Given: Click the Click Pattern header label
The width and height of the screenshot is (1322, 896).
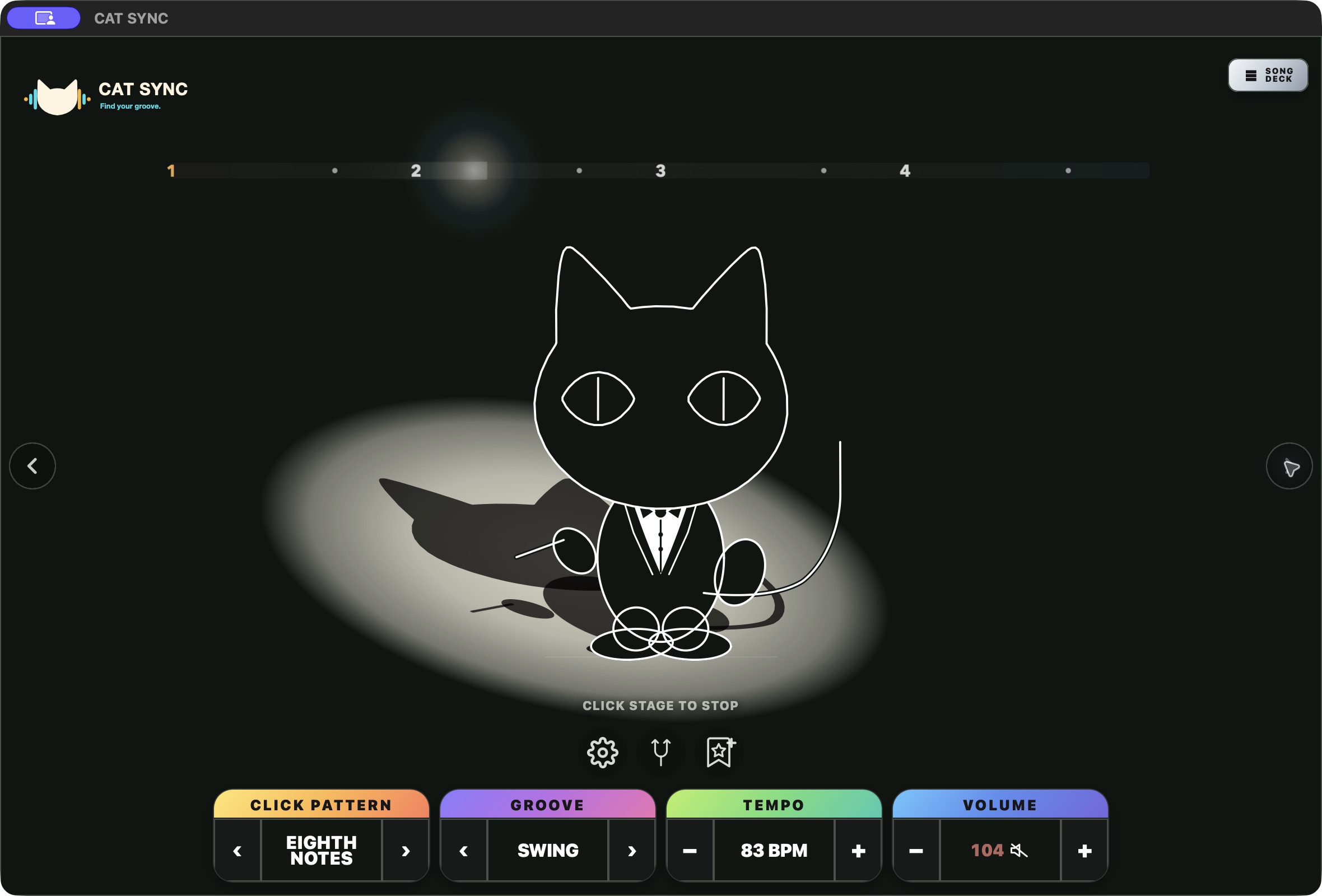Looking at the screenshot, I should coord(322,805).
